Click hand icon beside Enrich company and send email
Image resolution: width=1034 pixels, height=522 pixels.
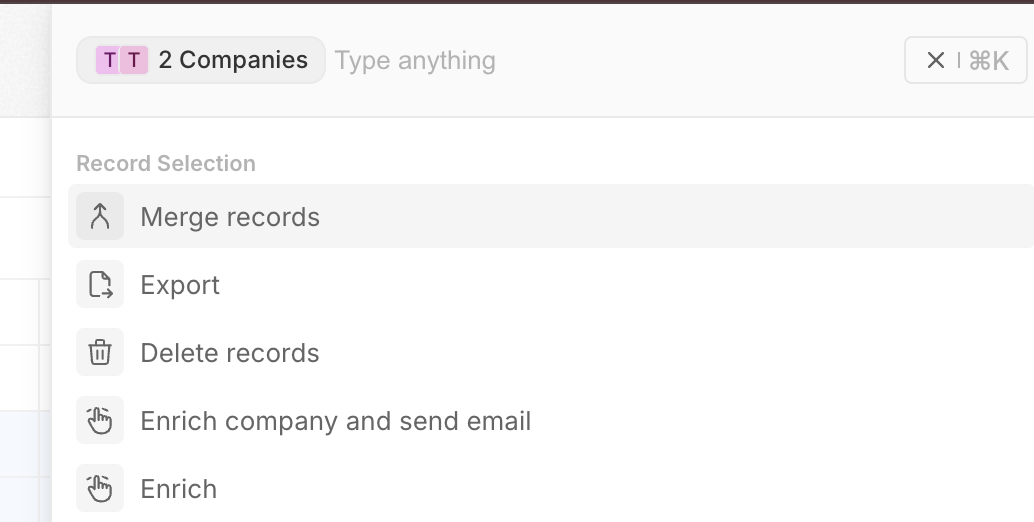(x=100, y=421)
